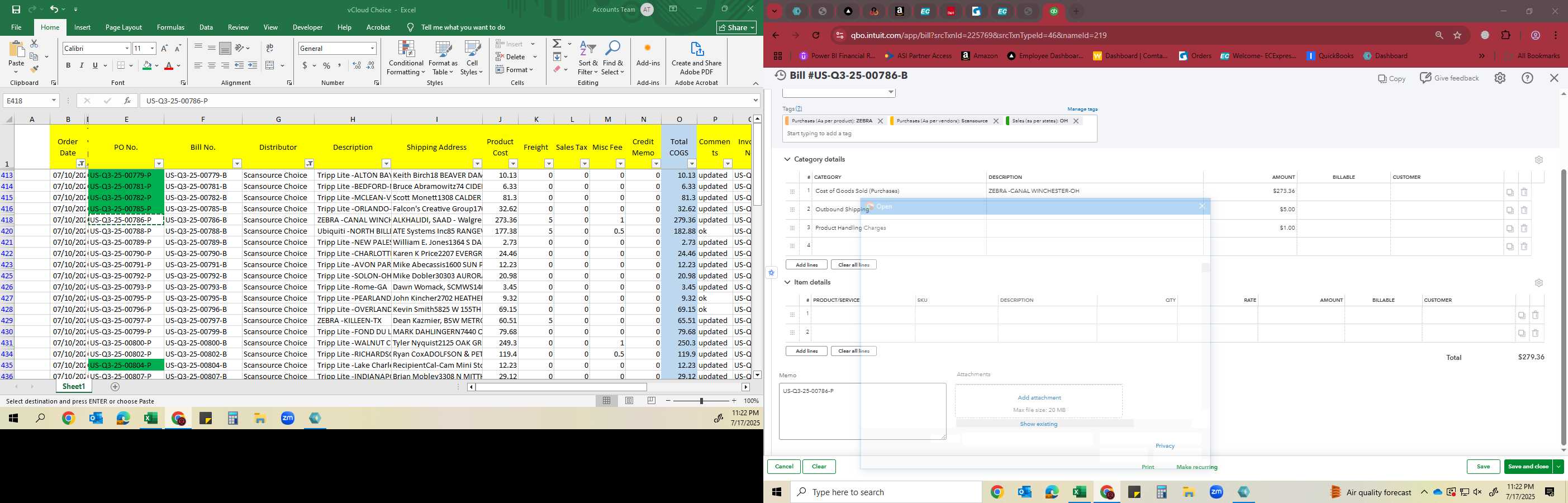The height and width of the screenshot is (503, 1568).
Task: Click the Add attachment link
Action: tap(1039, 398)
